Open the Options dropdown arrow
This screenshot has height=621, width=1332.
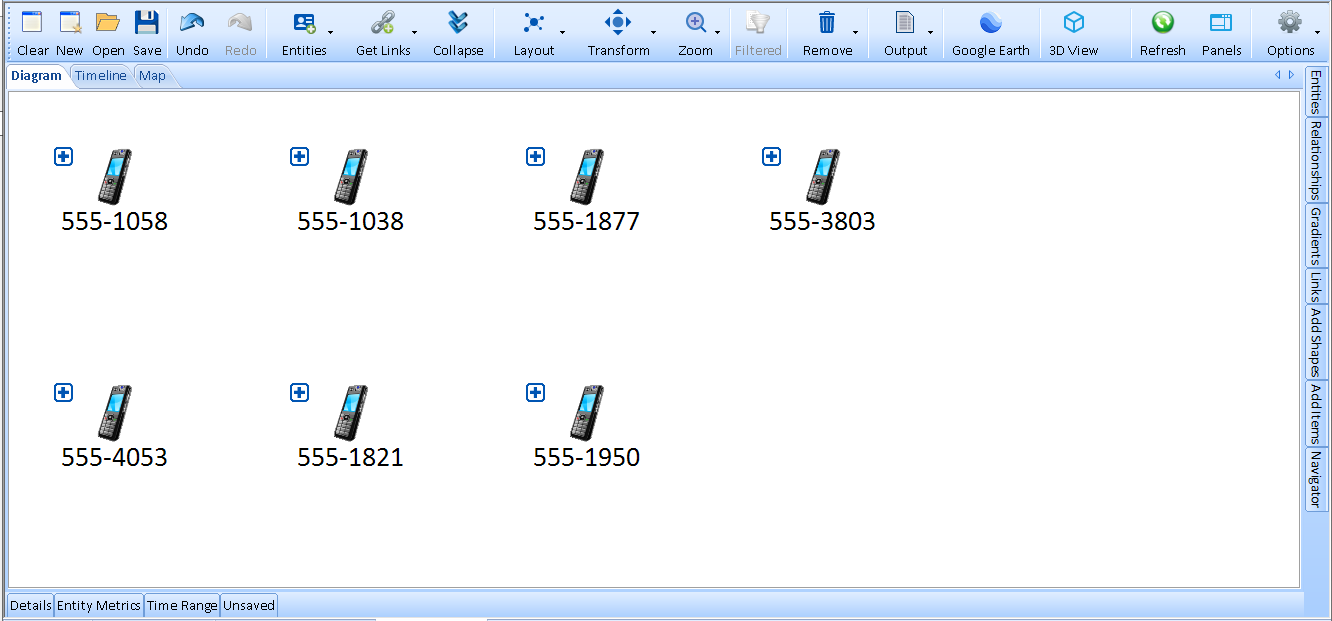[1318, 33]
